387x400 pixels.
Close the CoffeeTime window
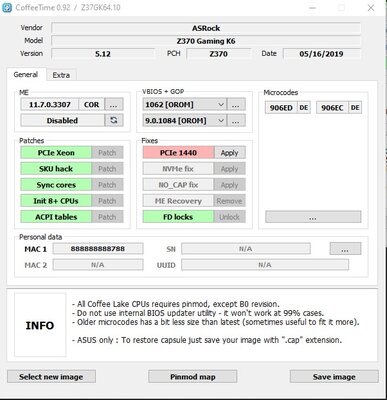tap(371, 8)
